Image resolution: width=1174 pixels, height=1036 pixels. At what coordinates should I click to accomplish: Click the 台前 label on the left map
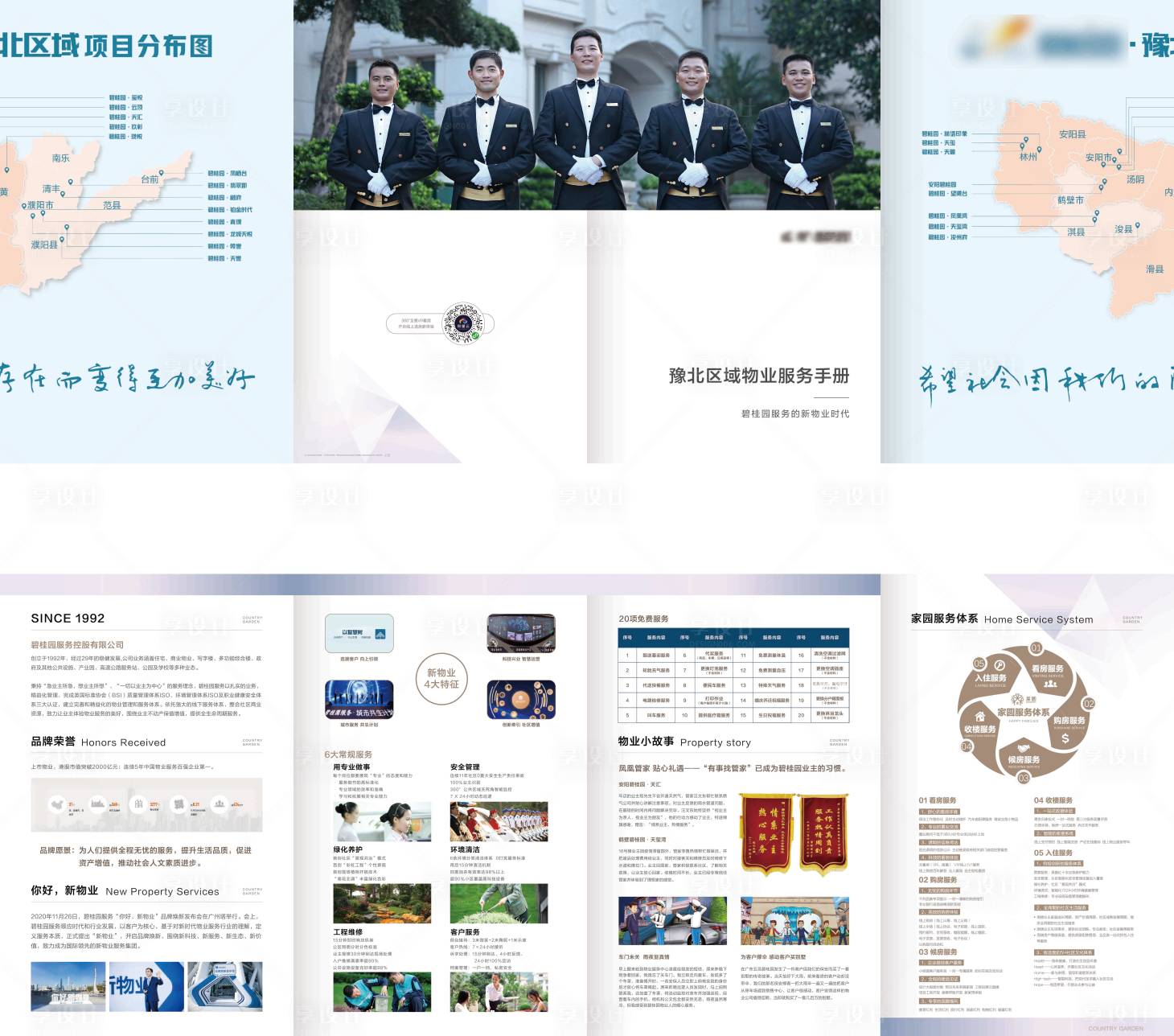pyautogui.click(x=150, y=179)
